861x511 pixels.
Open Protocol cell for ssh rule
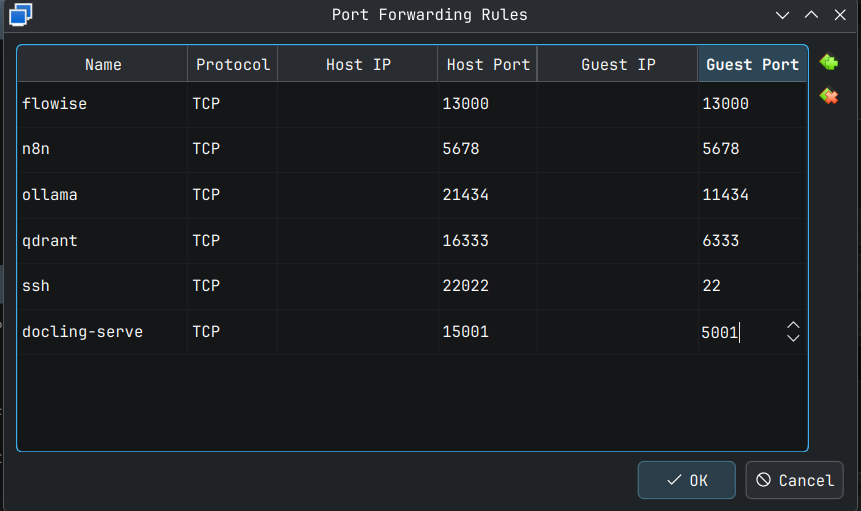232,286
